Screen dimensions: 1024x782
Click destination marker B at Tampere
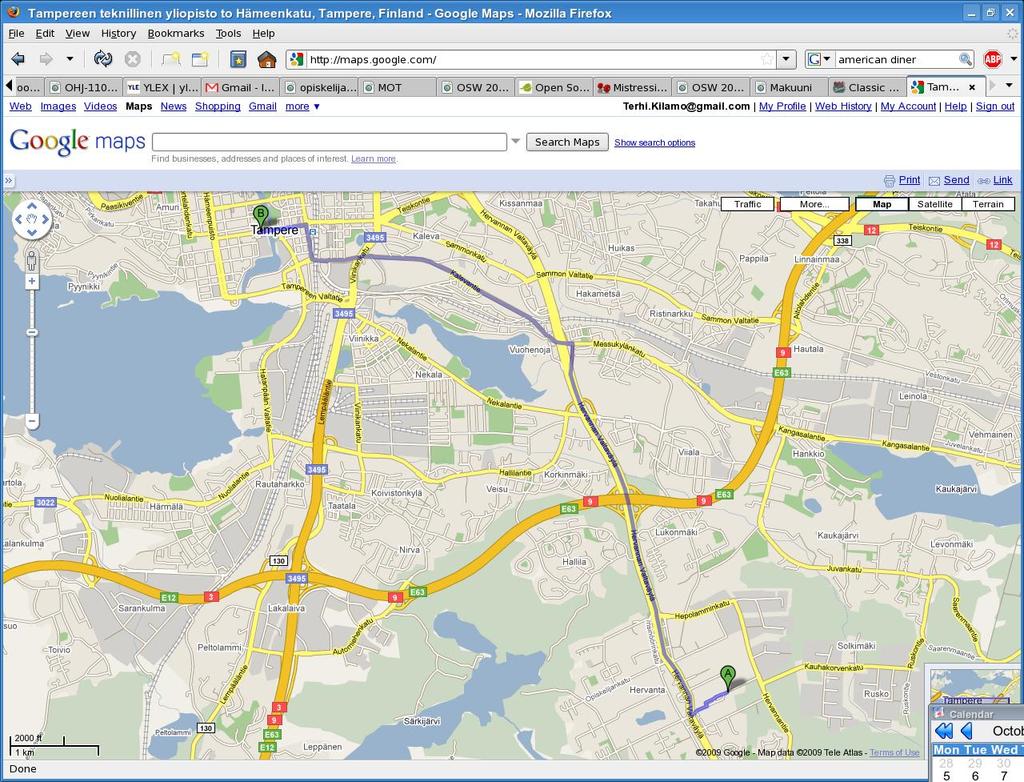pyautogui.click(x=260, y=216)
